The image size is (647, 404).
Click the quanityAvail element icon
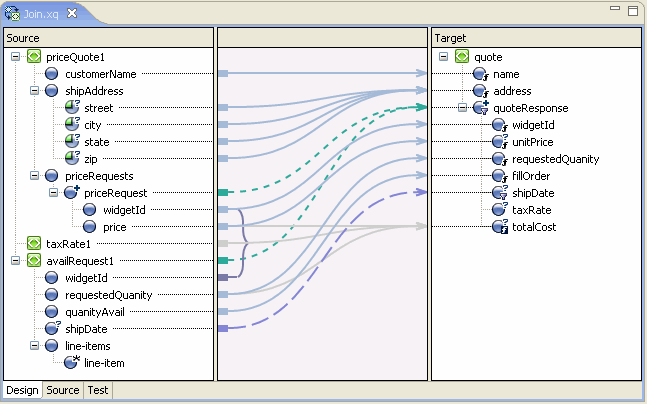point(52,312)
